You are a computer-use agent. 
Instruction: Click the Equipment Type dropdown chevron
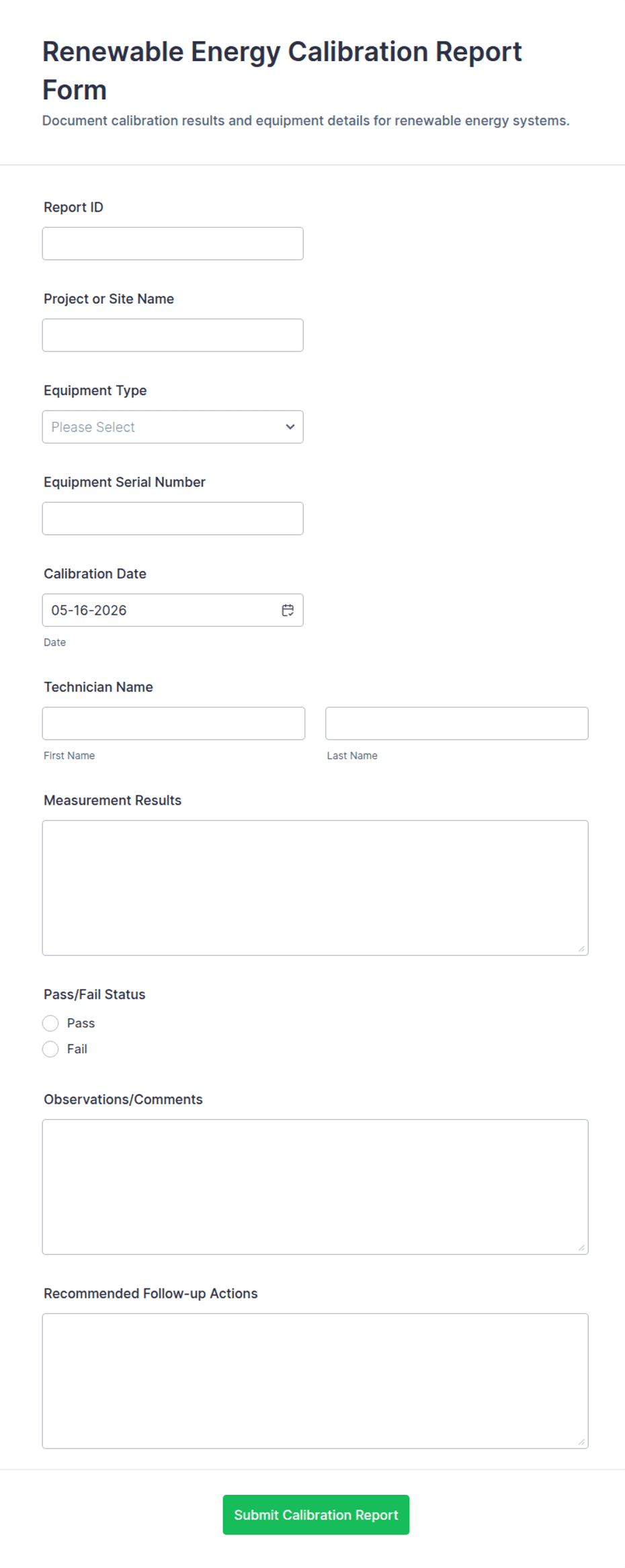click(290, 427)
